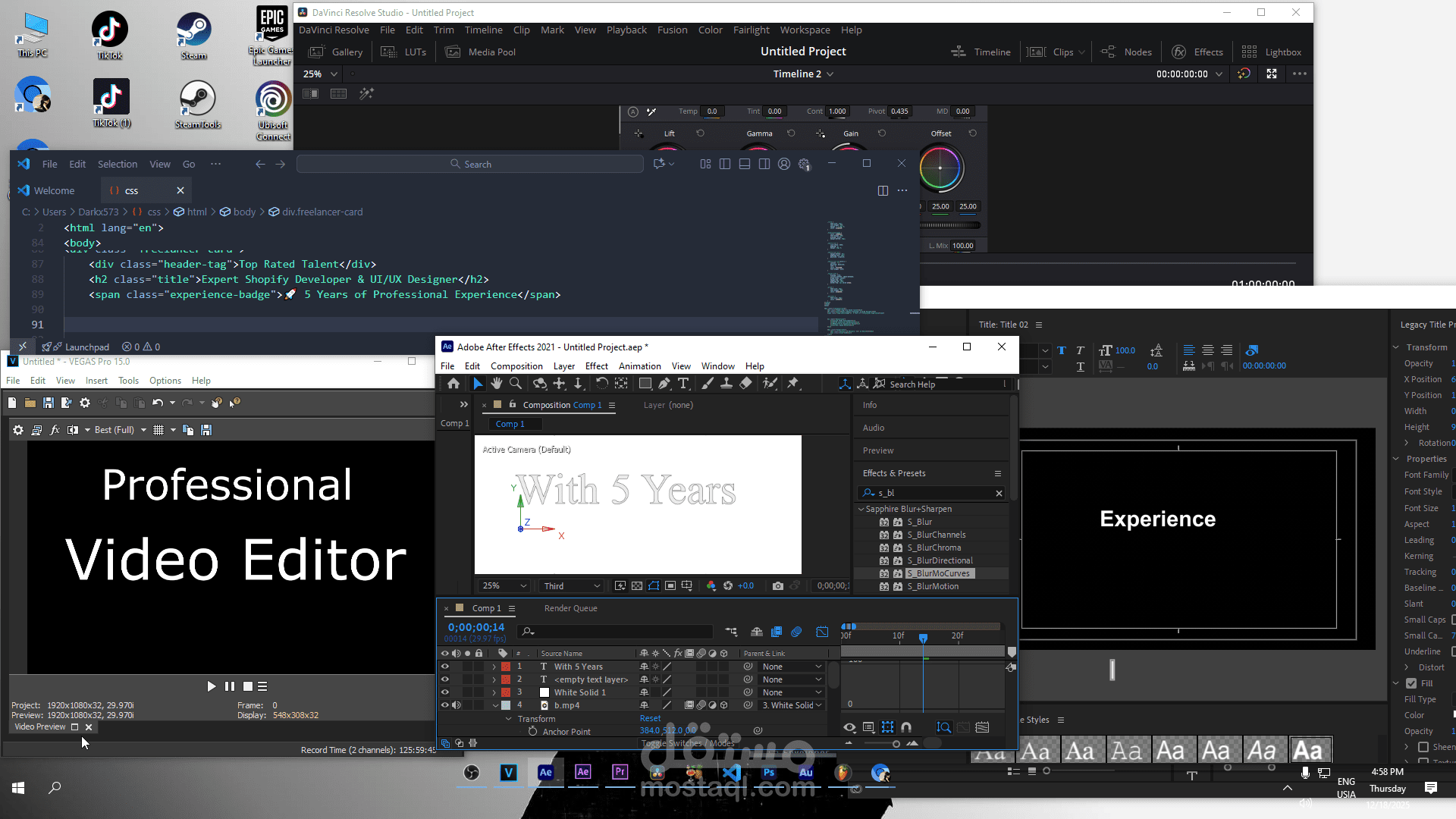1456x819 pixels.
Task: Select the Puppet Pin tool
Action: click(x=793, y=384)
